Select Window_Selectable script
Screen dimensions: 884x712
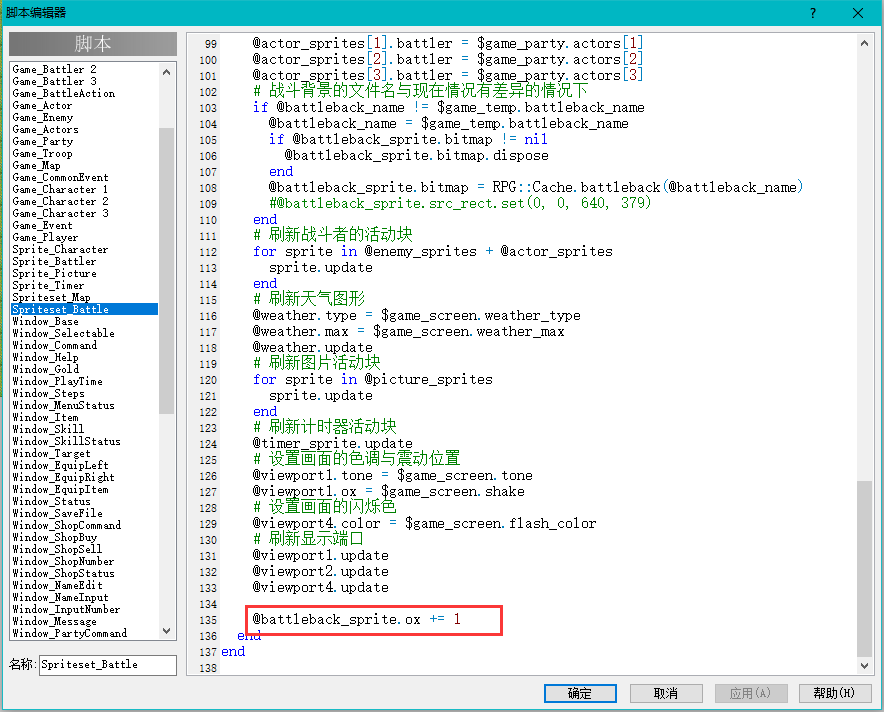point(63,333)
